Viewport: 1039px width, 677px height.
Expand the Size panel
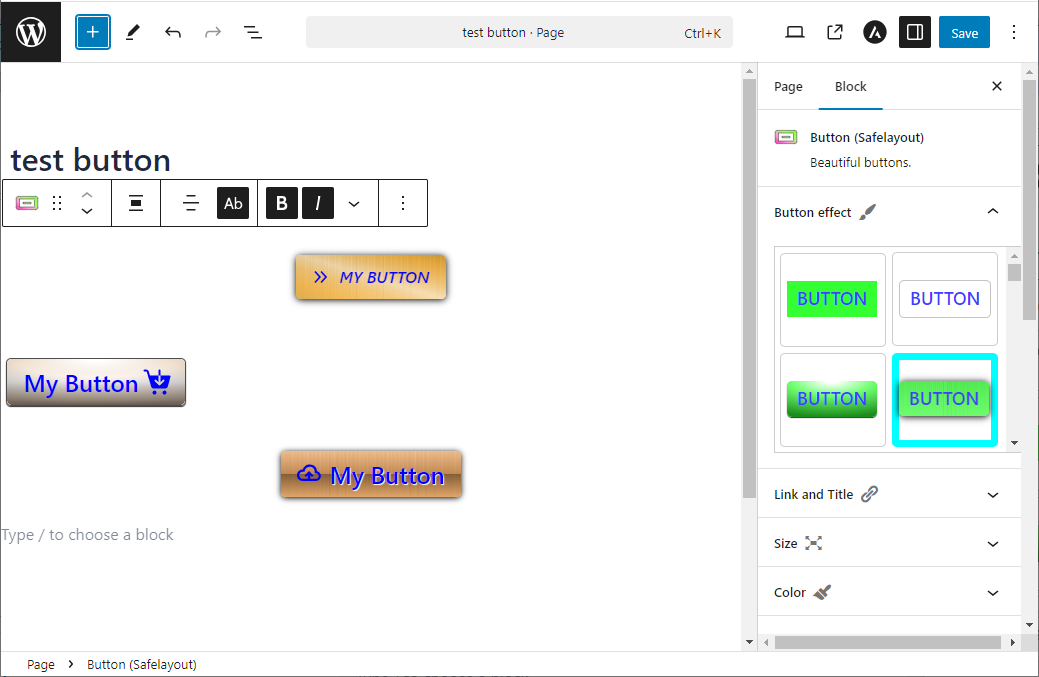pos(888,543)
